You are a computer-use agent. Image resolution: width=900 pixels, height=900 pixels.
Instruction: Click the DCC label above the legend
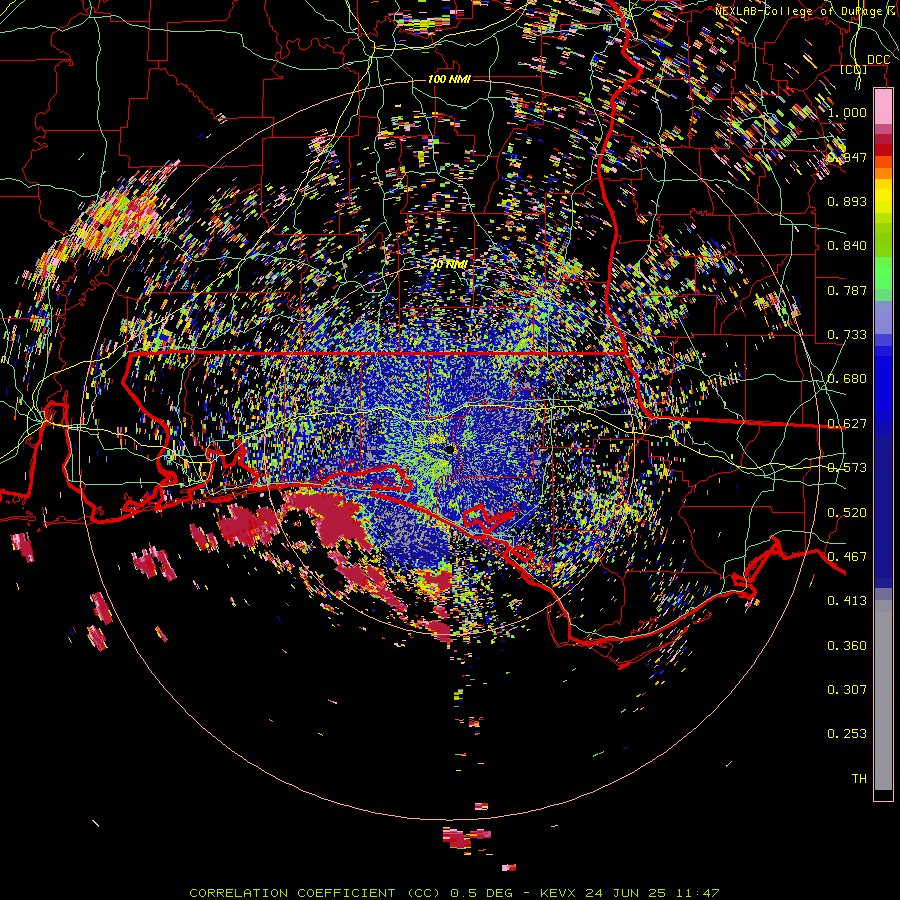(x=878, y=59)
